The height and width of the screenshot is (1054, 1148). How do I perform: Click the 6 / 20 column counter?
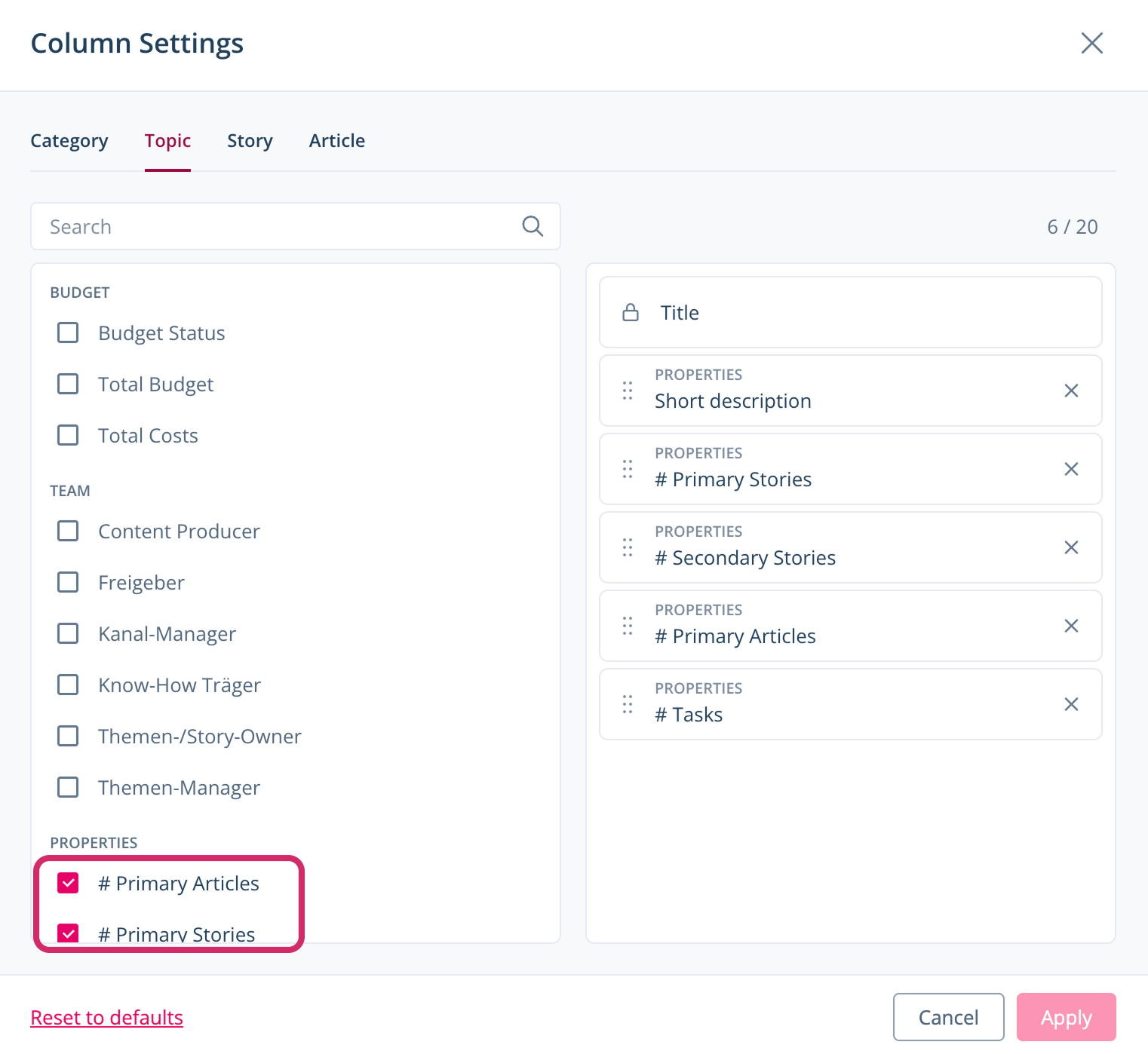pos(1072,227)
